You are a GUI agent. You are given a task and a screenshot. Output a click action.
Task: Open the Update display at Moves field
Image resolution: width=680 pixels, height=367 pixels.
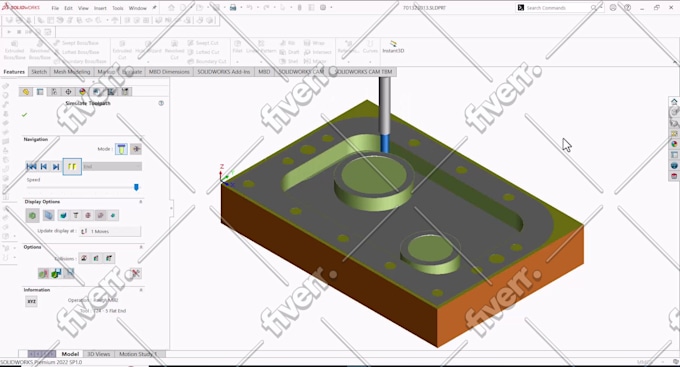pos(110,231)
